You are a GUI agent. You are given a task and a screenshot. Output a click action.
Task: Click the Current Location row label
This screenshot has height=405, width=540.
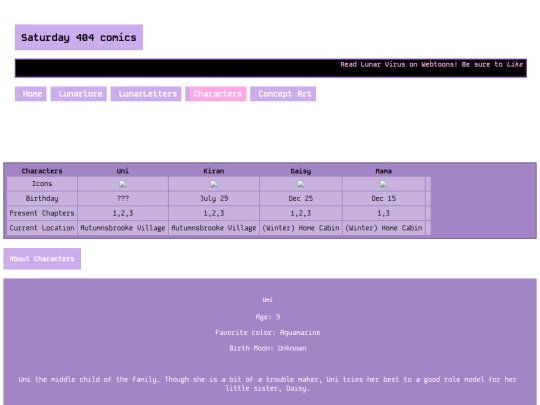coord(42,228)
